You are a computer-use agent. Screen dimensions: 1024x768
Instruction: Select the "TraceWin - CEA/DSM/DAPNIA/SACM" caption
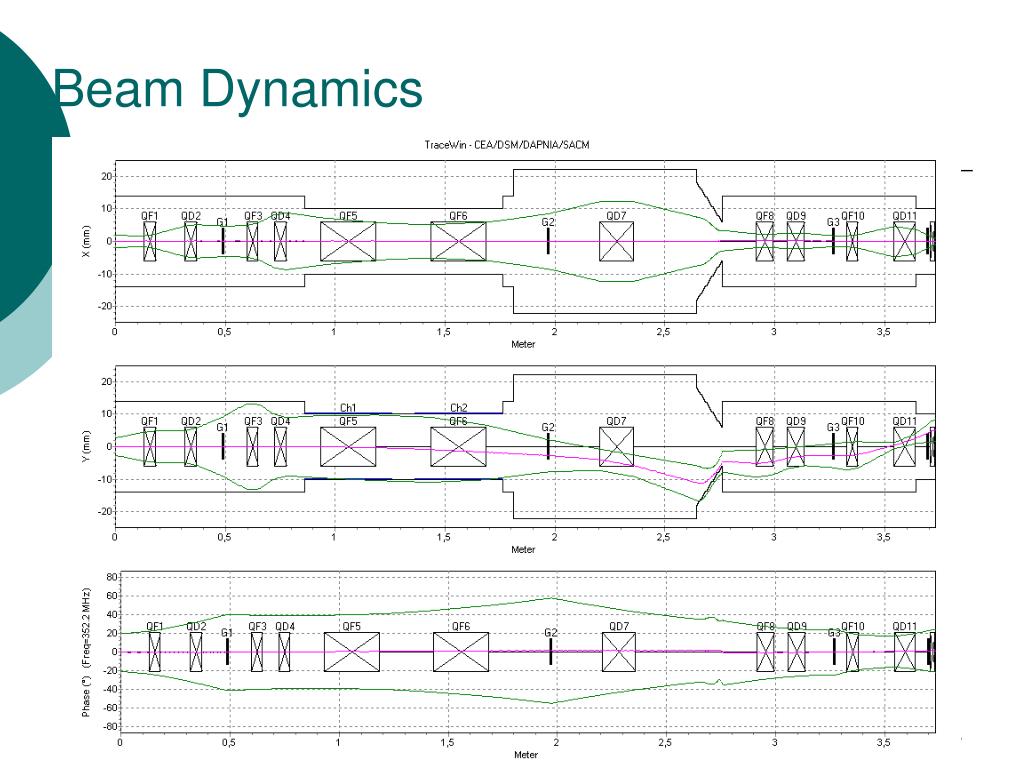pos(507,144)
